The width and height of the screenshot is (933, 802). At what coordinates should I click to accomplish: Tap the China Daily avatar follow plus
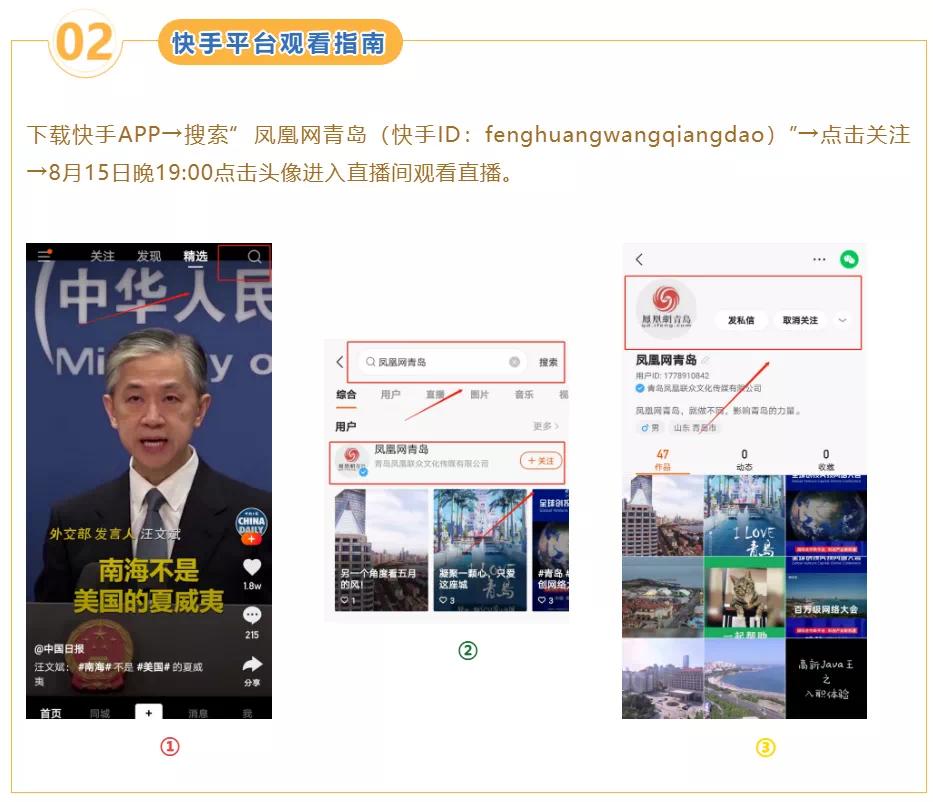coord(251,539)
